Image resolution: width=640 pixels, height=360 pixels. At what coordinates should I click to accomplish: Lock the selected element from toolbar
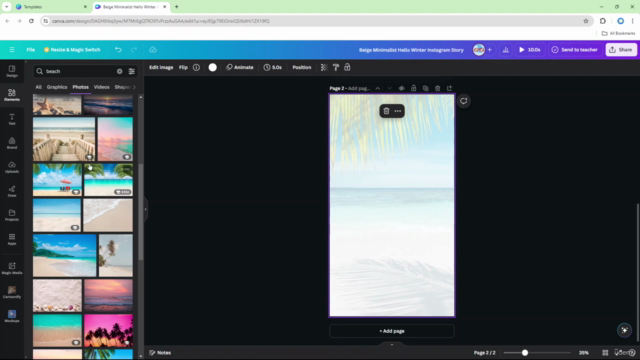point(347,67)
